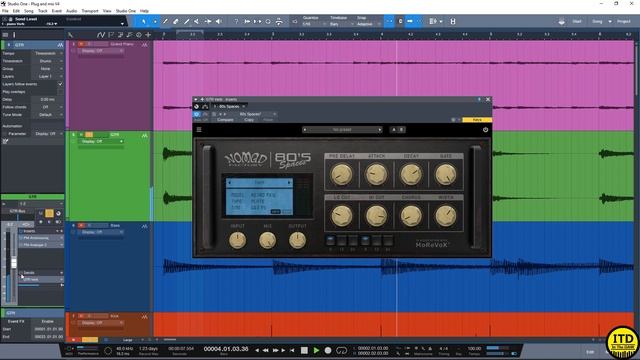
Task: Open the Tempo mode dropdown in inspector
Action: coord(47,53)
